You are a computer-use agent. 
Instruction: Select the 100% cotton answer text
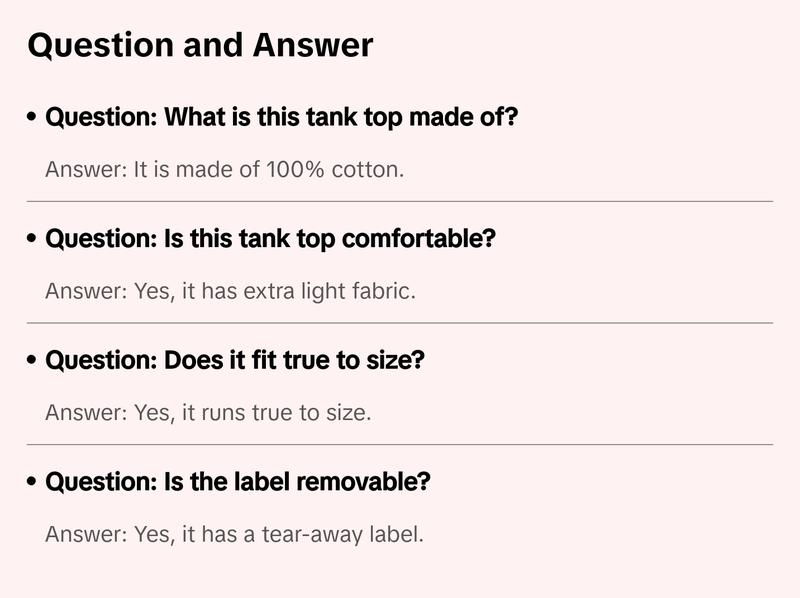pyautogui.click(x=224, y=169)
